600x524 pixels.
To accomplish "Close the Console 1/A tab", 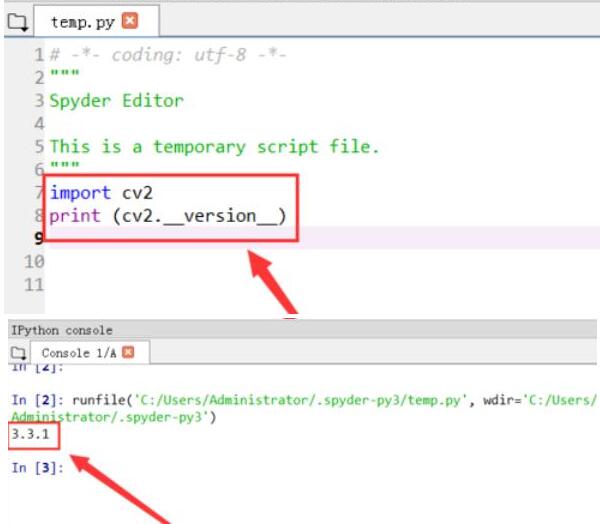I will [128, 353].
